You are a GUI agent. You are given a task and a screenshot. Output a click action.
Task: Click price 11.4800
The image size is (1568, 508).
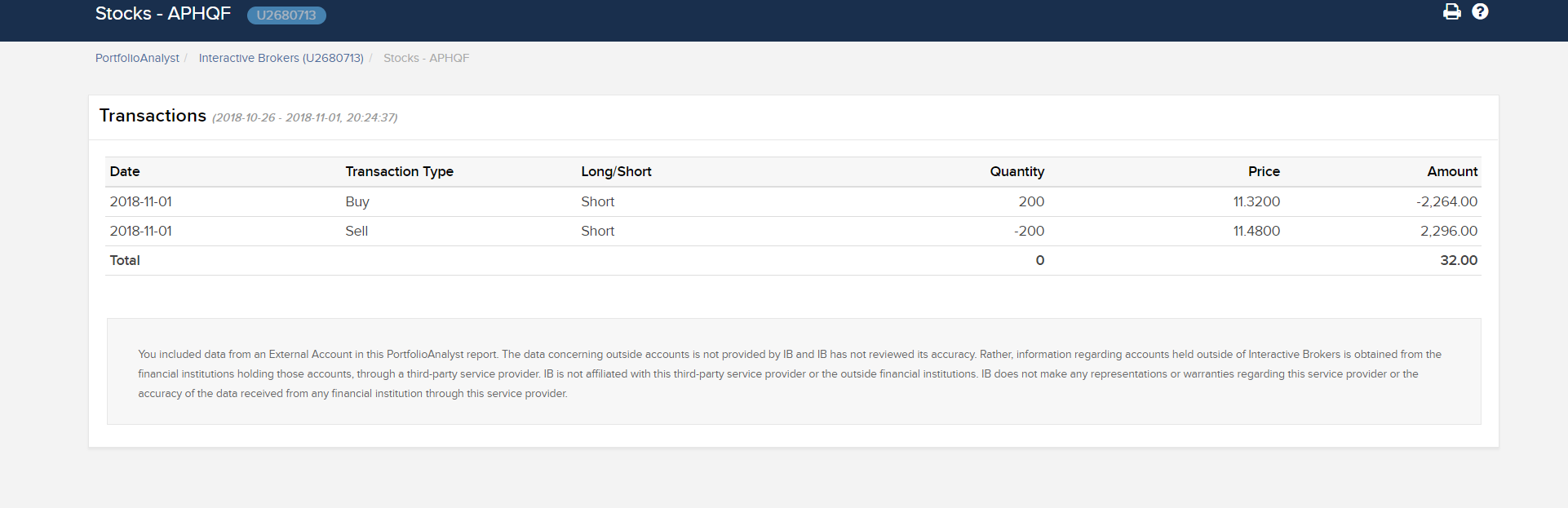tap(1256, 231)
